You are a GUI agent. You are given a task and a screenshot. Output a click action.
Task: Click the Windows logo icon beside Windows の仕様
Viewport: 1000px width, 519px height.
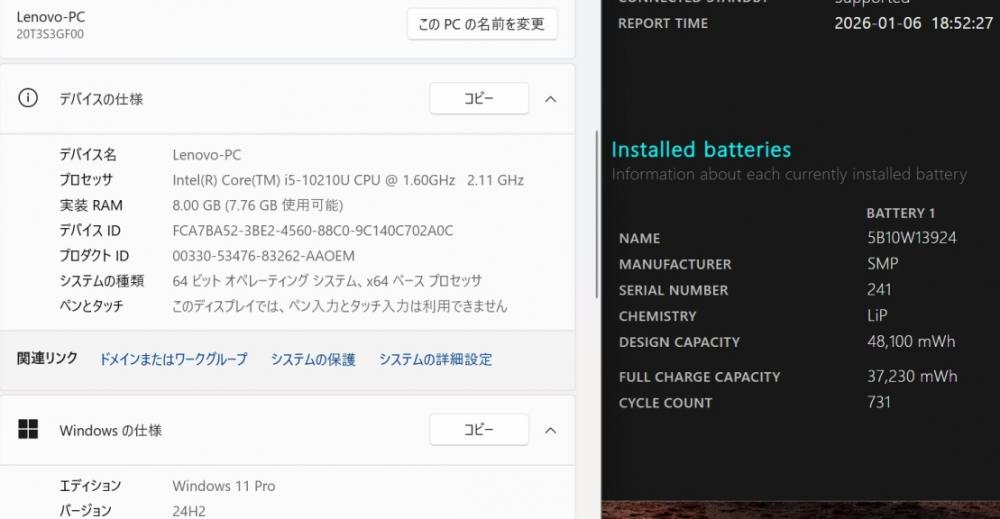[28, 429]
